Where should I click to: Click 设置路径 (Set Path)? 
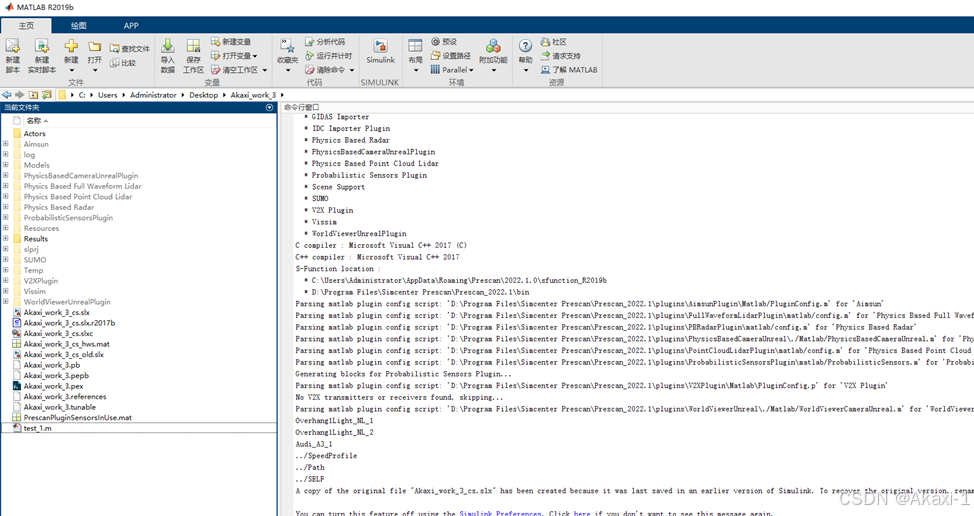tap(451, 56)
